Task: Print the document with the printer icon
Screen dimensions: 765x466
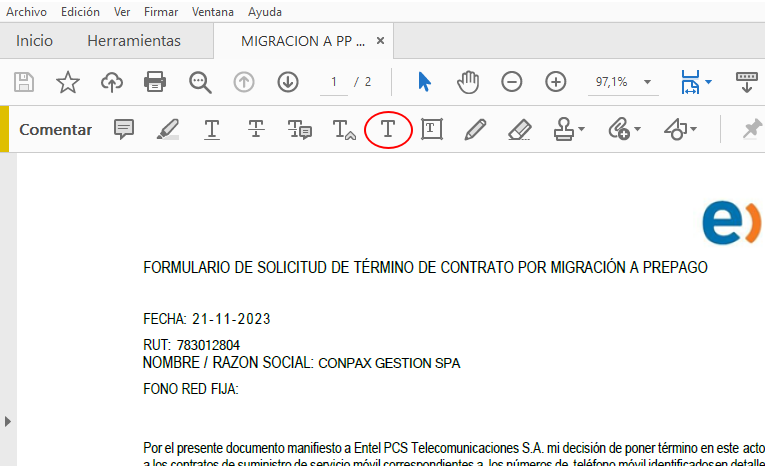Action: [155, 82]
